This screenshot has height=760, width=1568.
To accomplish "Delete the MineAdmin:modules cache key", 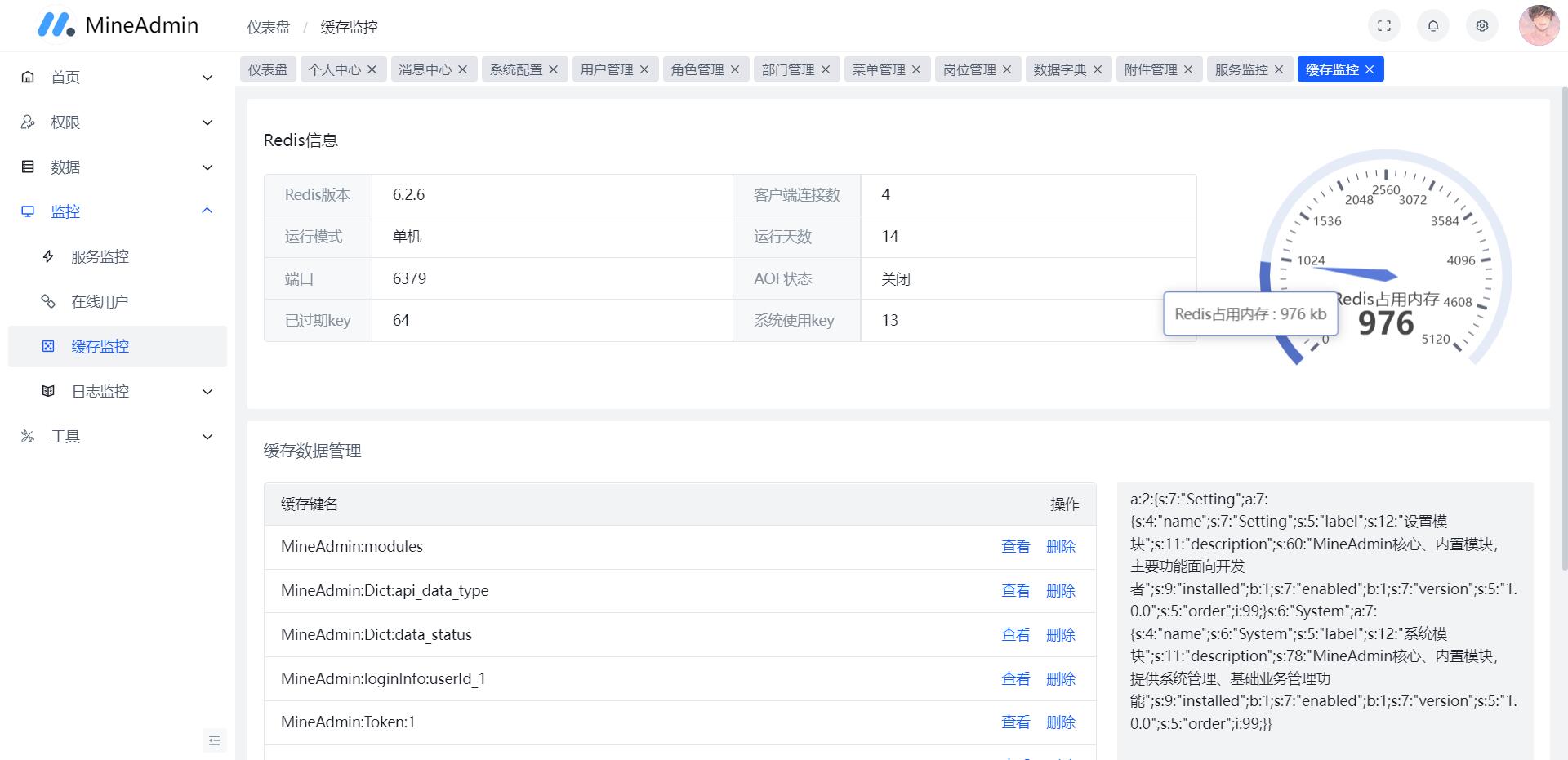I will (x=1061, y=547).
